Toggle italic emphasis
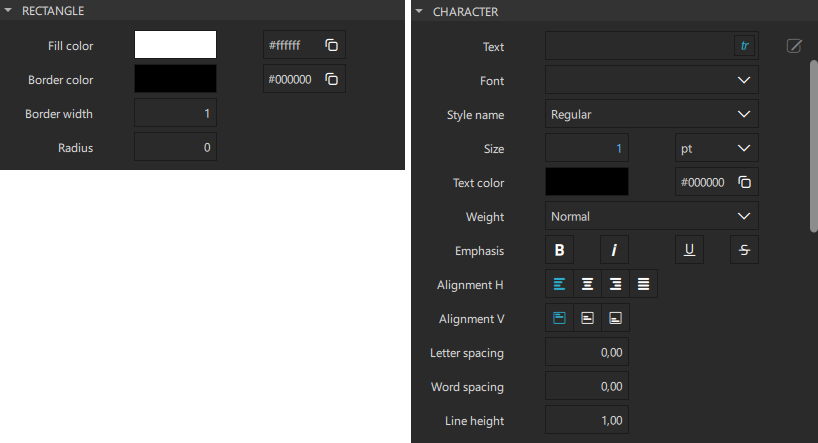The image size is (818, 443). (x=614, y=250)
